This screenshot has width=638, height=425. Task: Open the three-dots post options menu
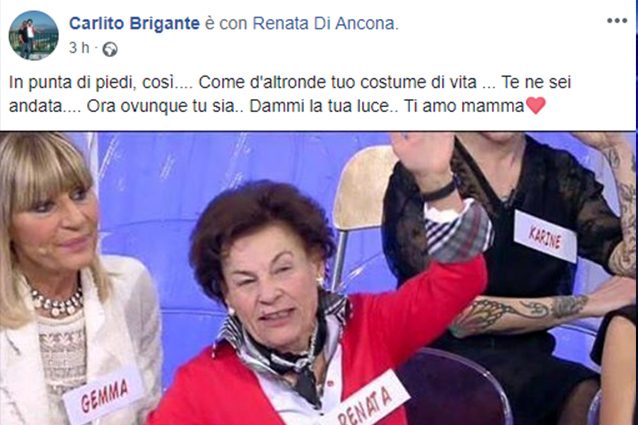pyautogui.click(x=617, y=21)
